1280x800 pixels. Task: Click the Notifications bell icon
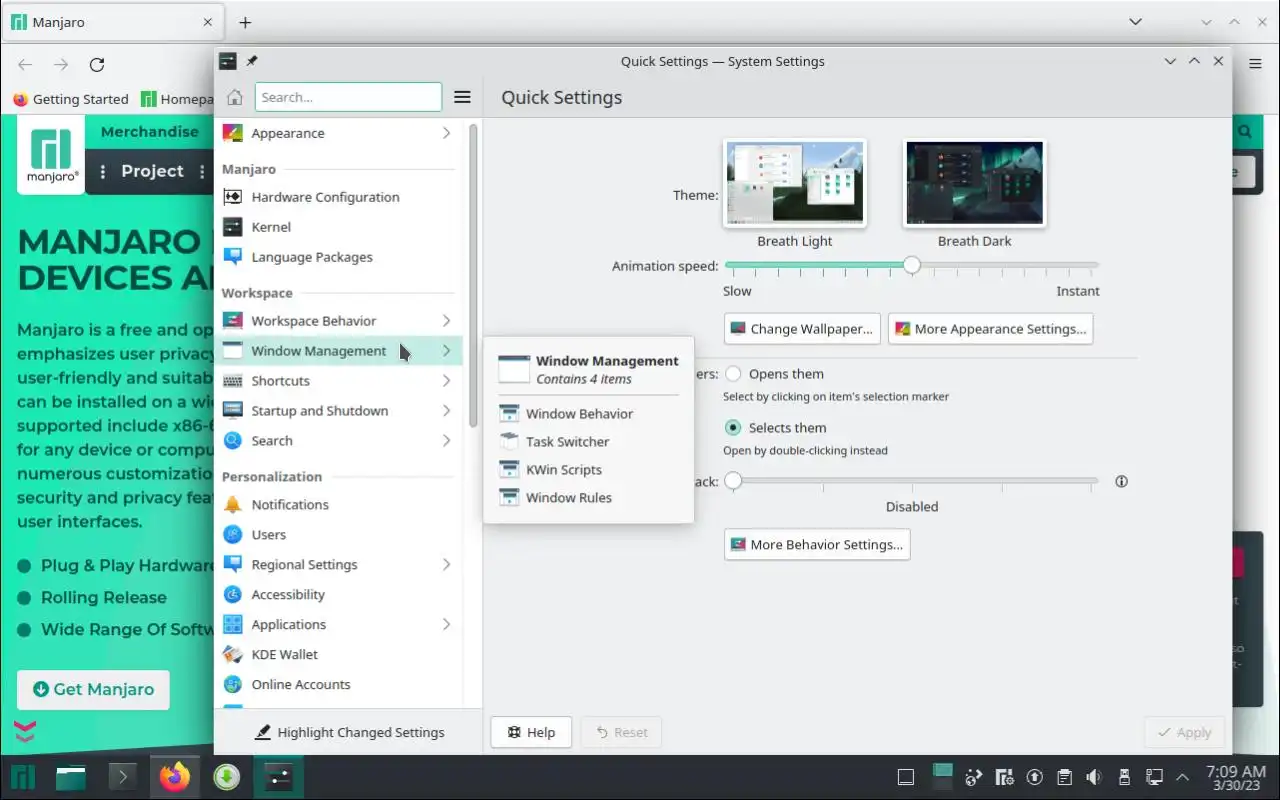coord(232,505)
